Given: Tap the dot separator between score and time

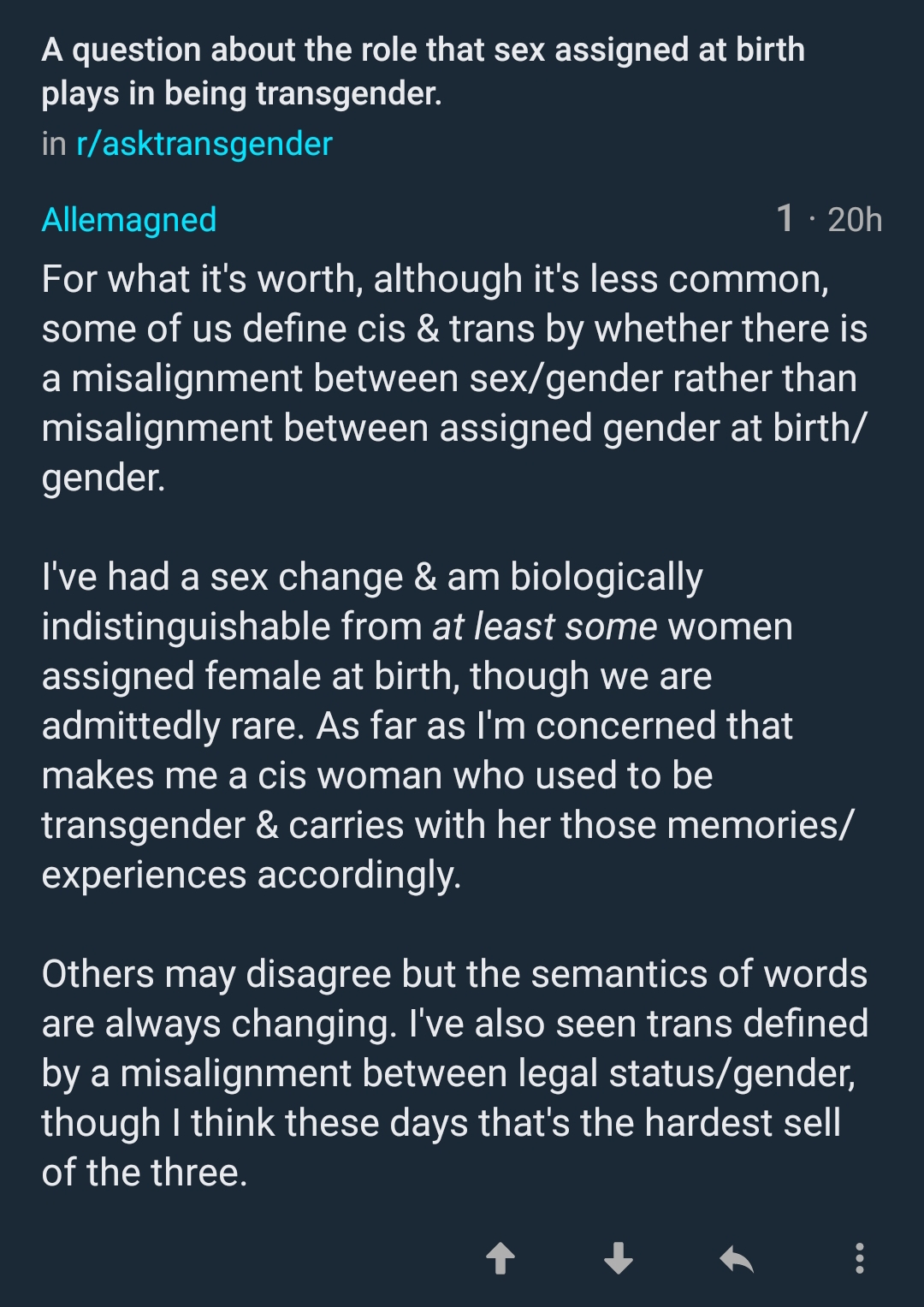Looking at the screenshot, I should (x=811, y=220).
